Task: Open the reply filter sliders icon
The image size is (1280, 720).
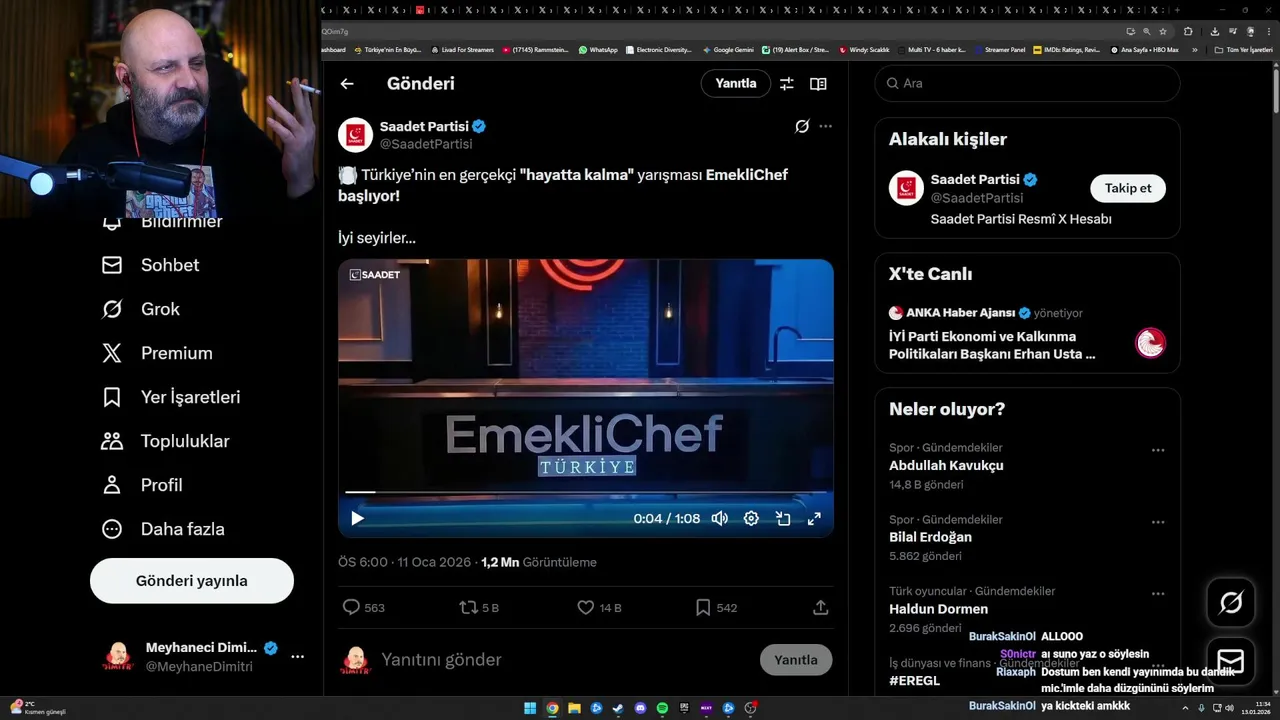Action: (787, 84)
